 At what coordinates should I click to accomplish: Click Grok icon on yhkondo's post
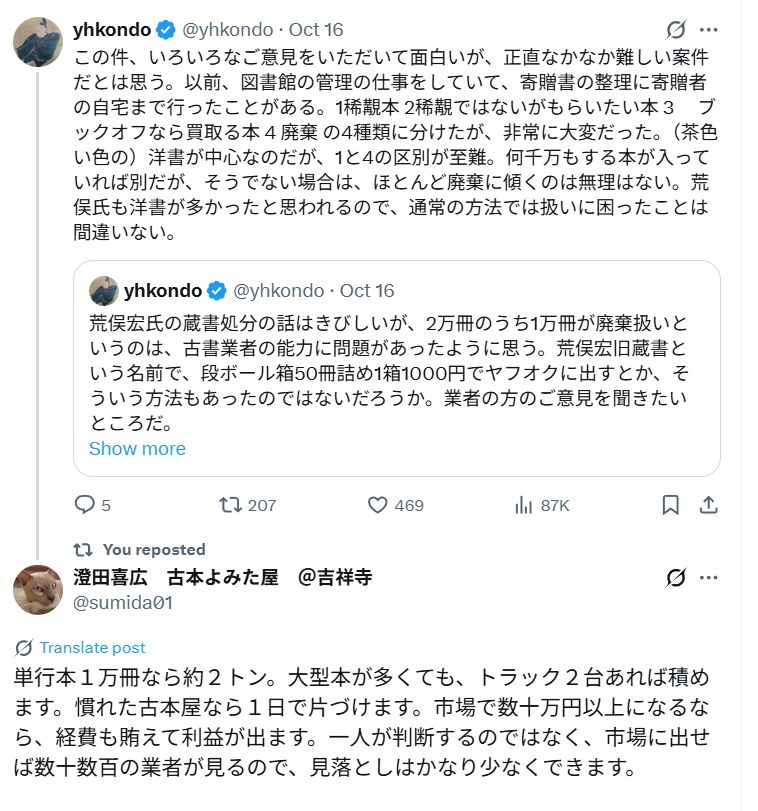[676, 30]
